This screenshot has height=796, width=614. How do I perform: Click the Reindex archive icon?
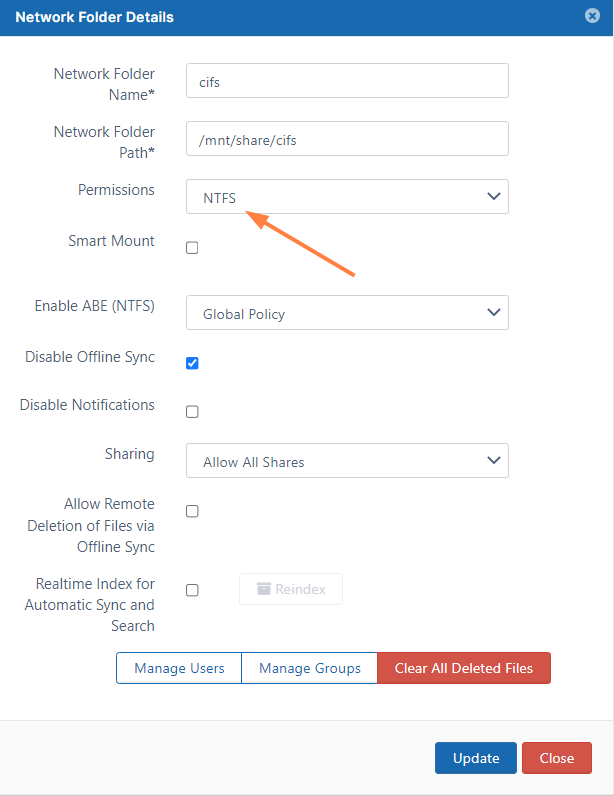click(x=264, y=589)
